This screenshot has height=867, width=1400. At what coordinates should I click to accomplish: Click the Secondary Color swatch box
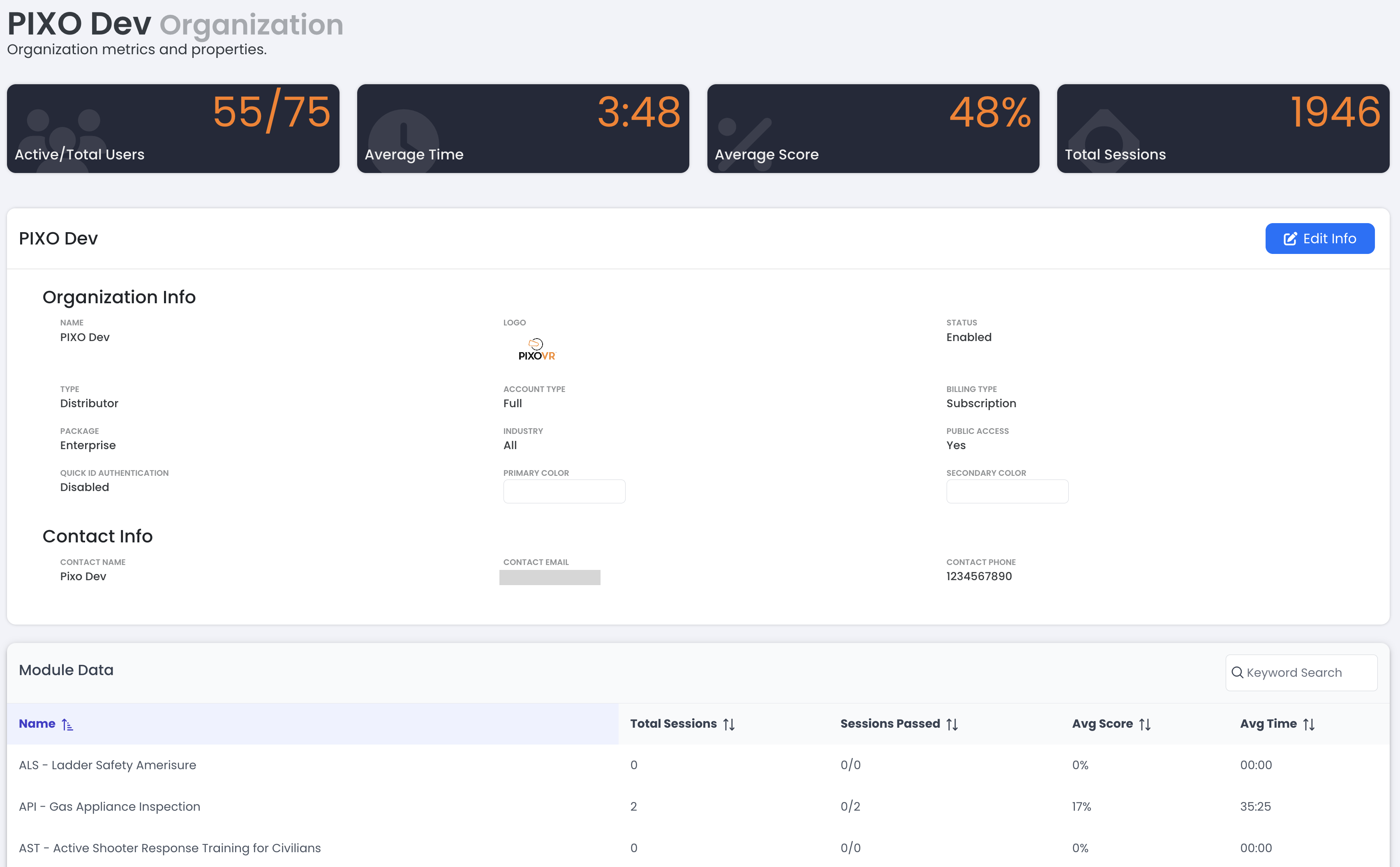point(1007,491)
